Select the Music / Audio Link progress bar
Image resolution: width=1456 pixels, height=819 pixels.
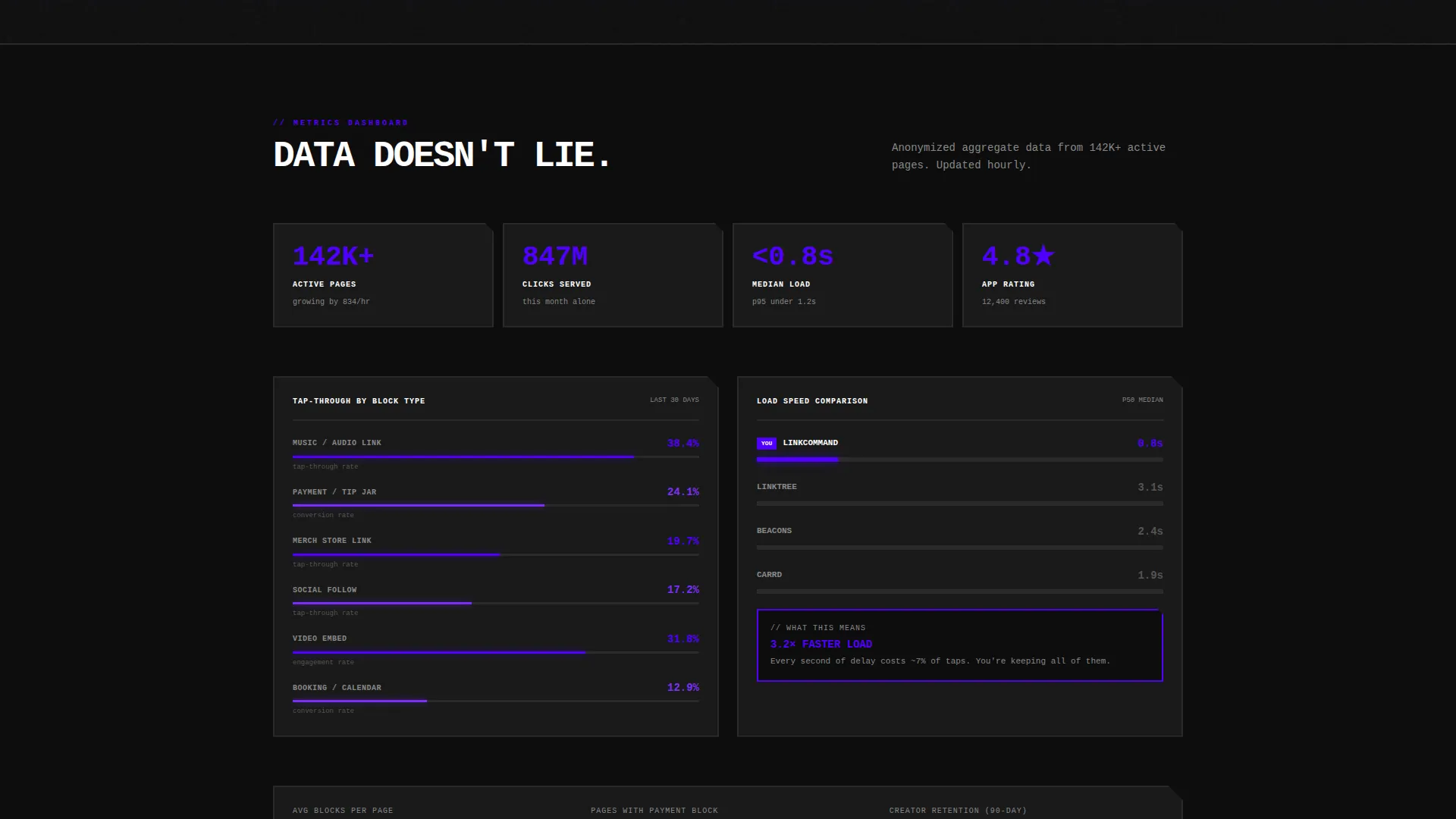coord(496,457)
